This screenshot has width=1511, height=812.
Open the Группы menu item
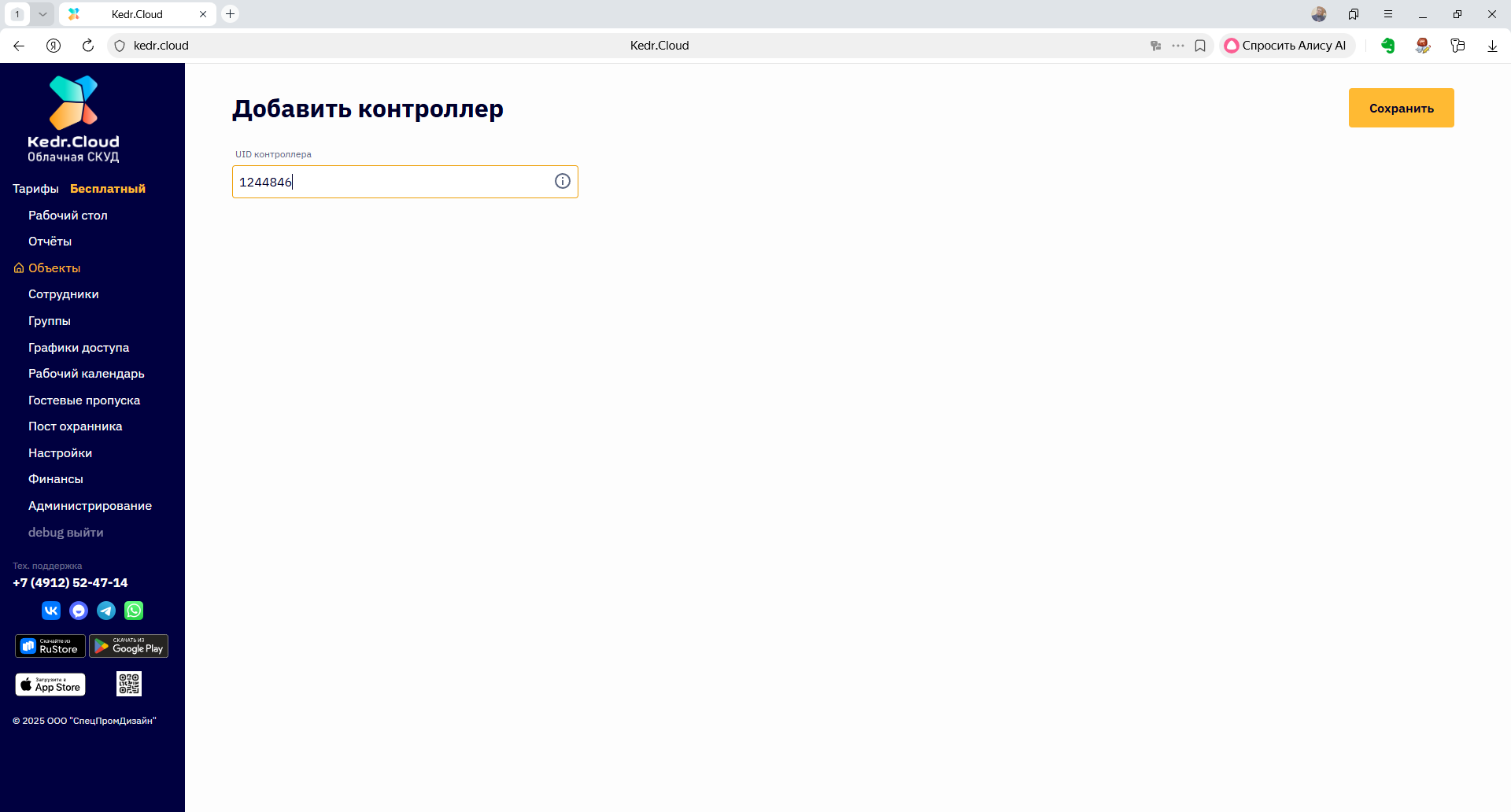tap(50, 321)
